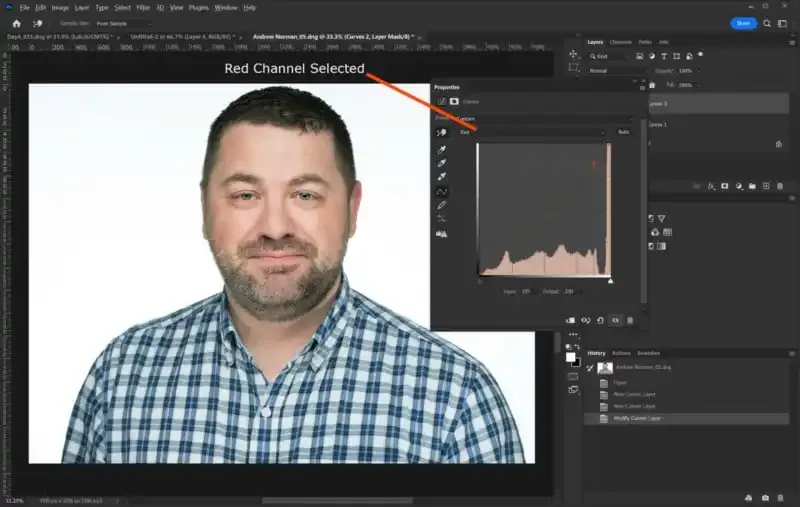Click the clipping warning histogram icon
Viewport: 800px width, 507px height.
pyautogui.click(x=442, y=234)
